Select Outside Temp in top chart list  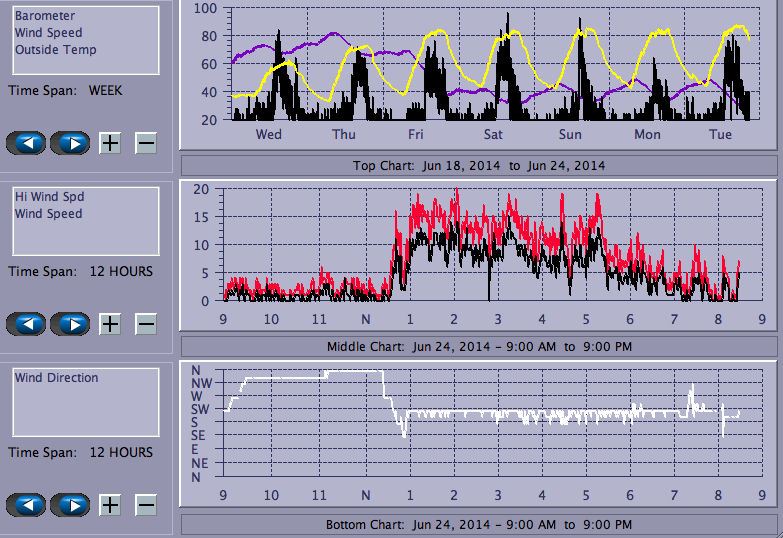click(55, 50)
